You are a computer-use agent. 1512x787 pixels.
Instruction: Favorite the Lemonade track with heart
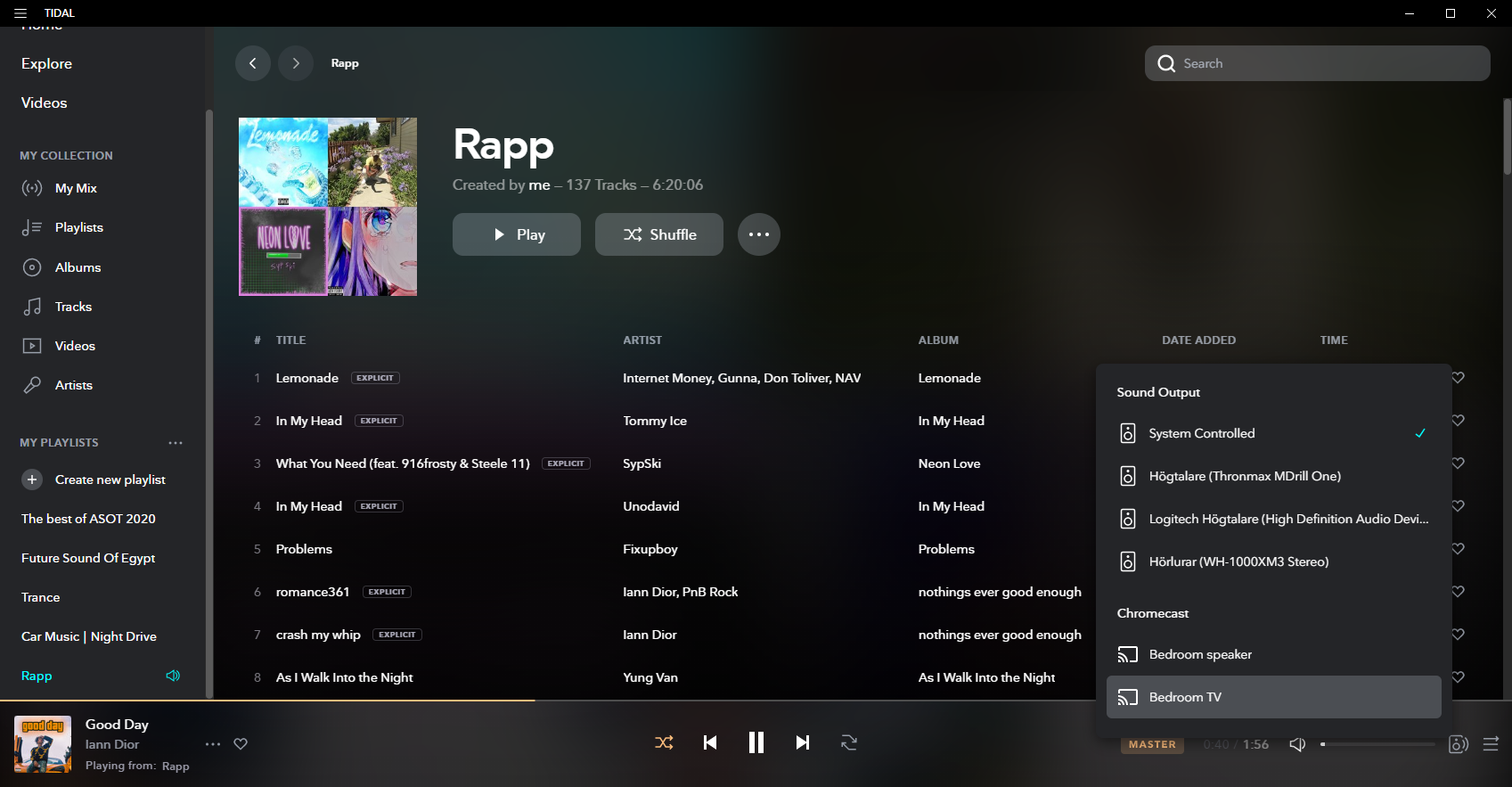tap(1459, 378)
